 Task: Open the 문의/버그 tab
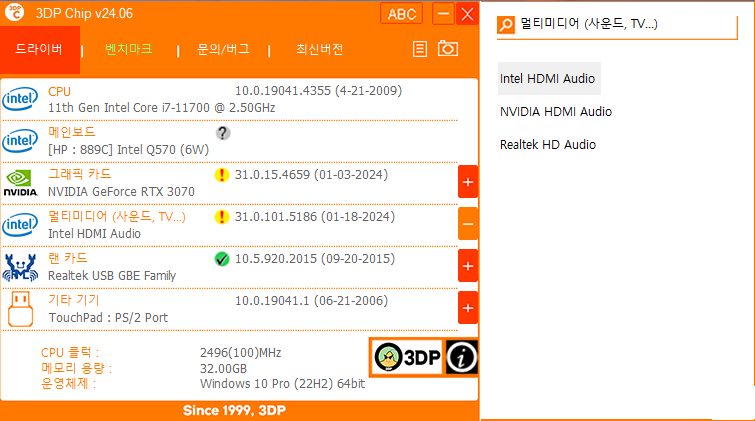[x=223, y=49]
